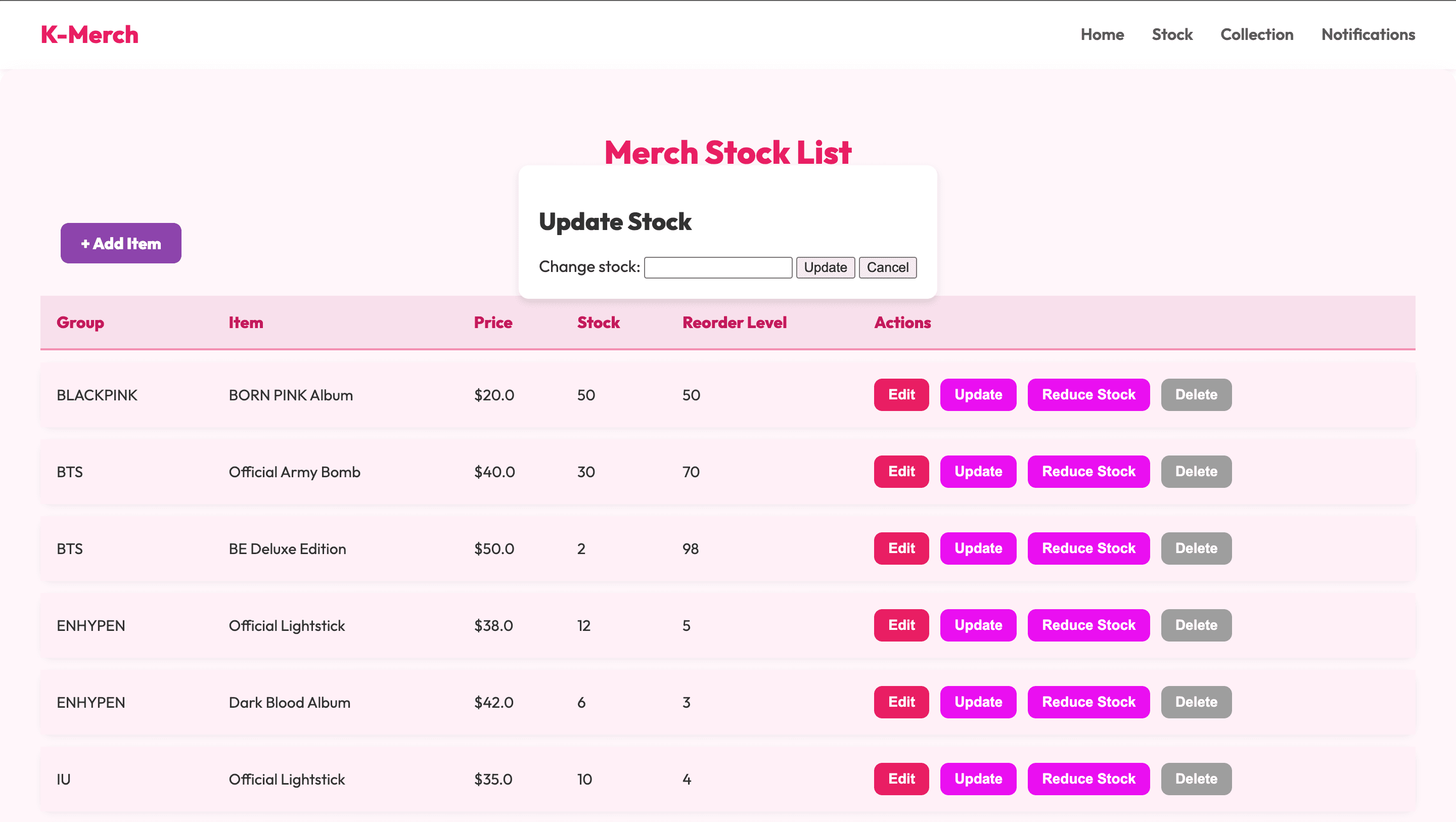Select the BORN PINK Album item name
The image size is (1456, 822).
coord(291,395)
